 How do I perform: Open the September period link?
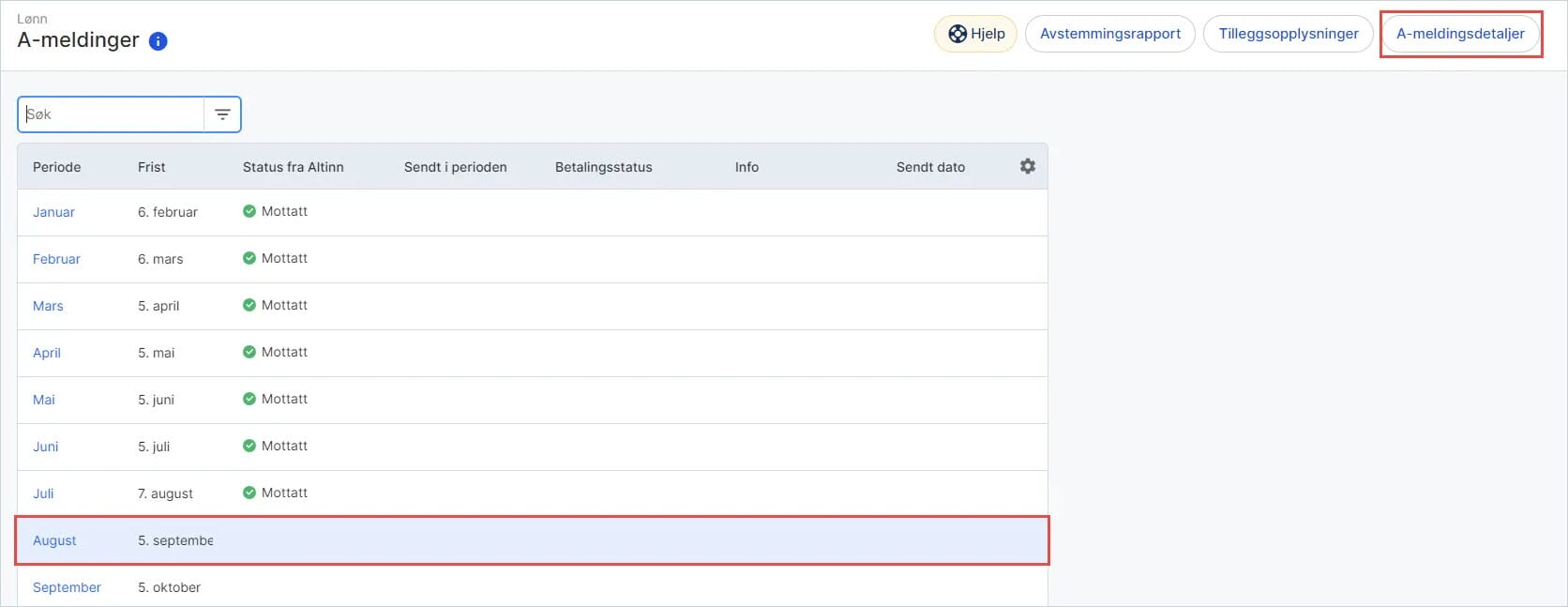[x=67, y=587]
